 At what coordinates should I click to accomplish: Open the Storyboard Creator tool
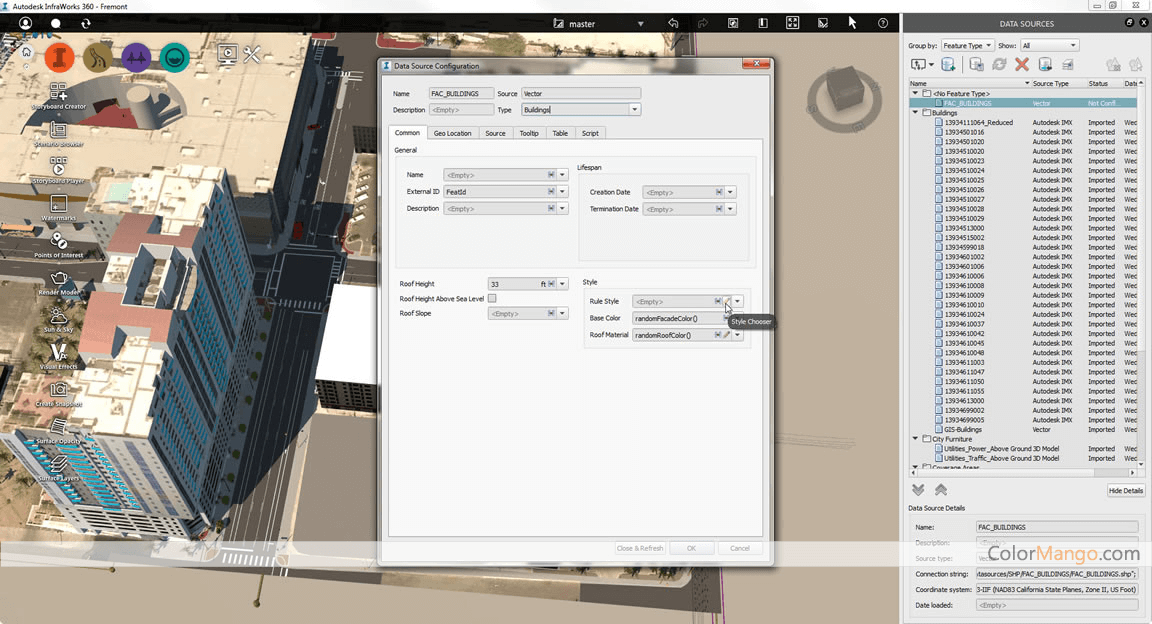click(58, 93)
